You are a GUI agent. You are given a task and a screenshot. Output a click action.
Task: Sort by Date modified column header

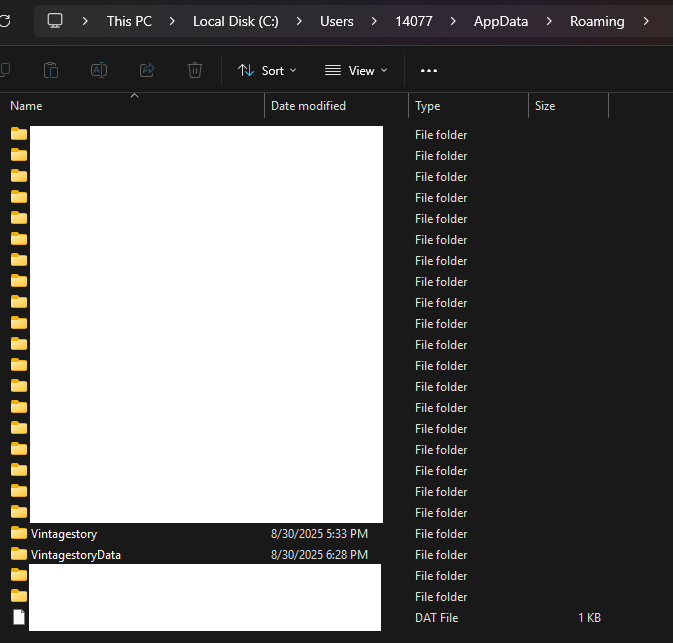308,106
